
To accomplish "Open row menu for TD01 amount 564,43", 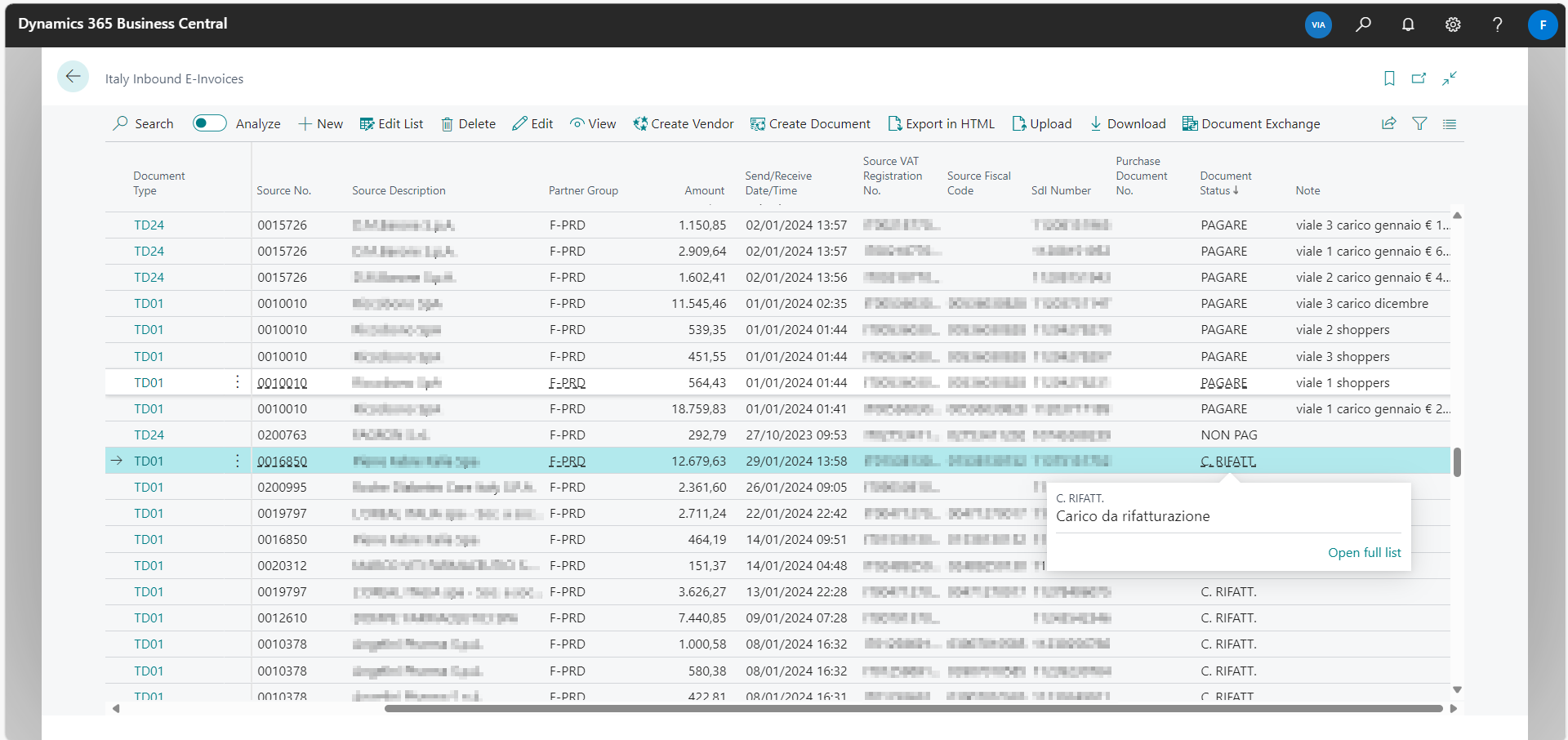I will [x=238, y=382].
